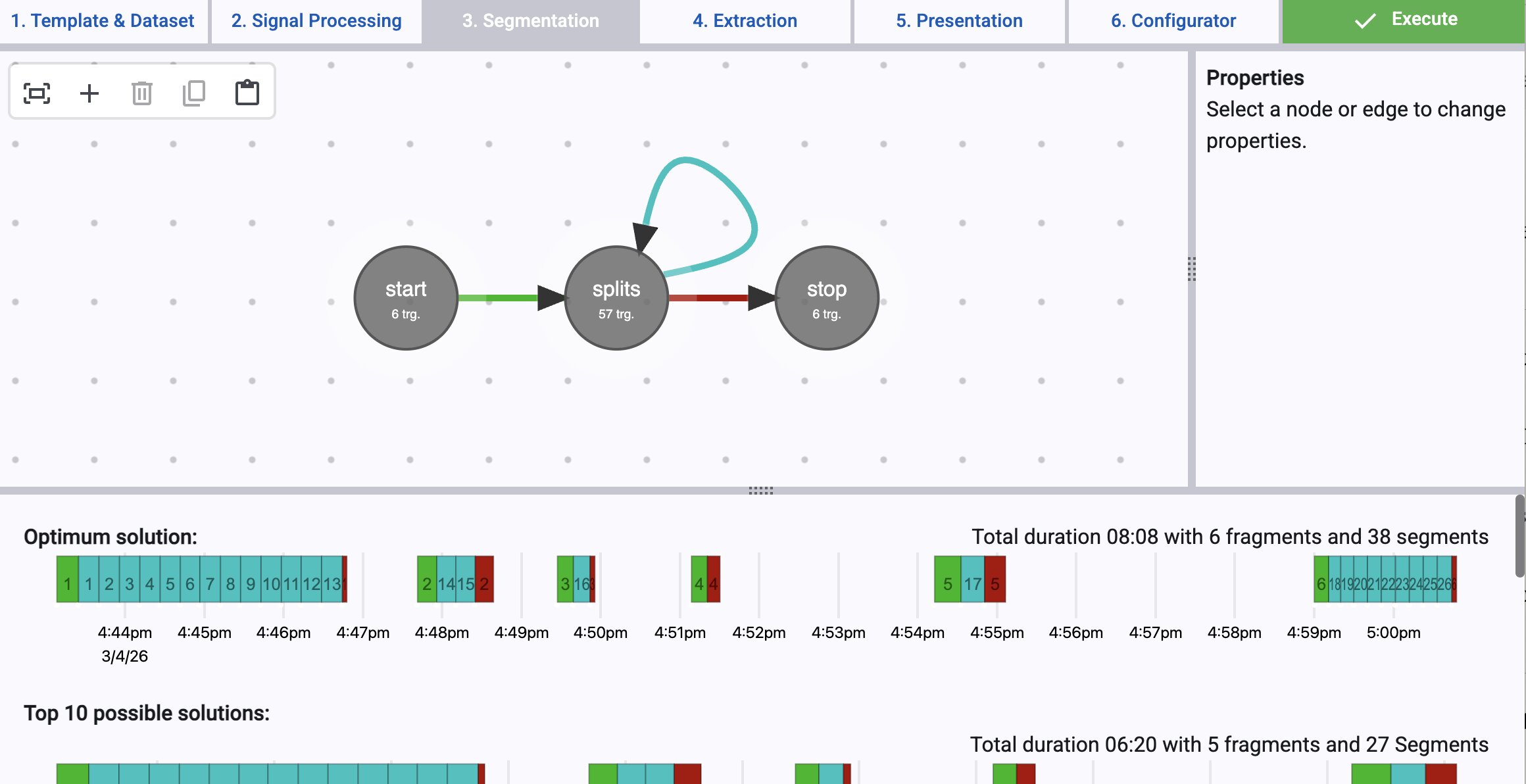Click the trash delete icon
This screenshot has height=784, width=1526.
pyautogui.click(x=141, y=93)
